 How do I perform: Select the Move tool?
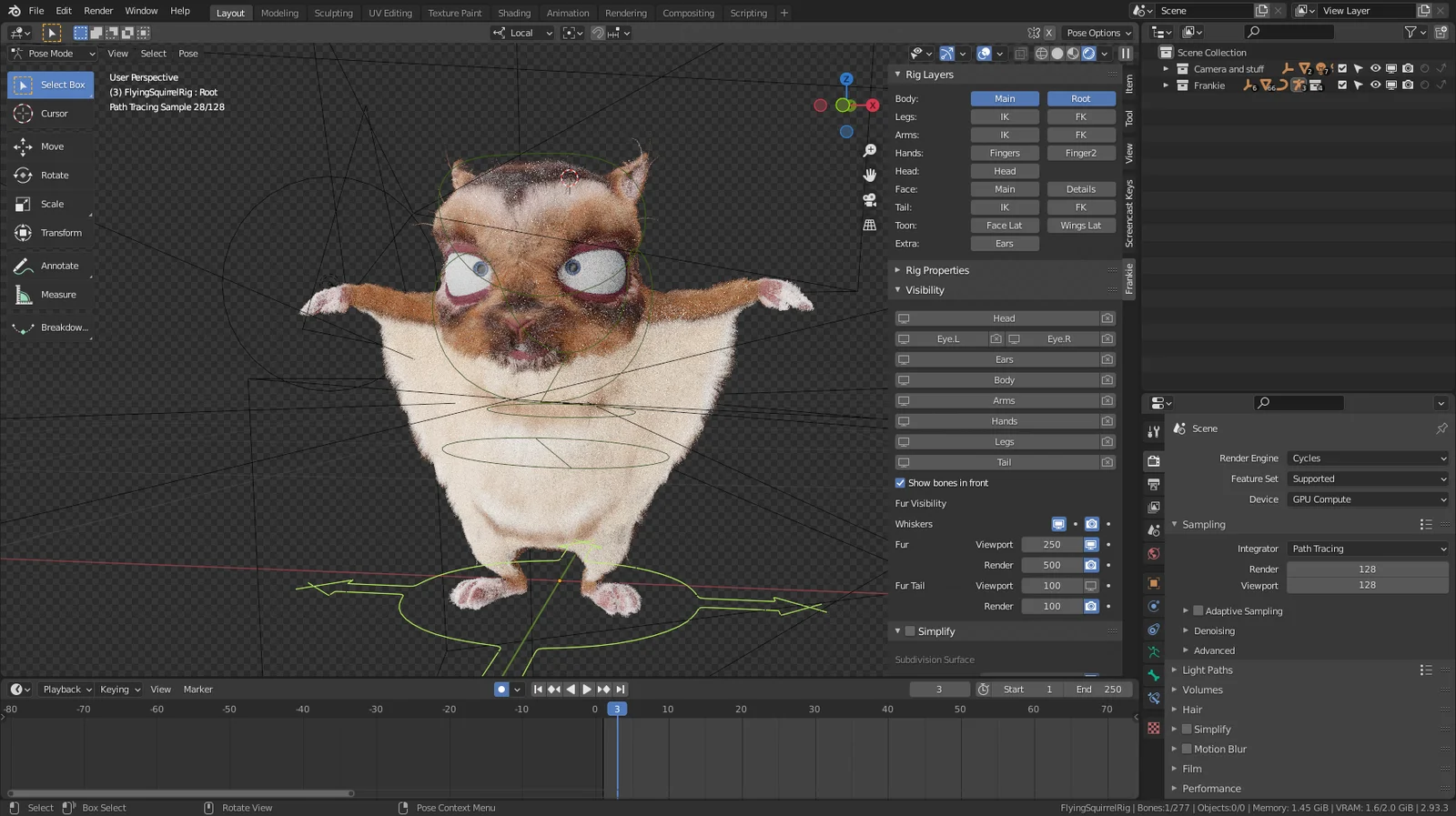[50, 146]
